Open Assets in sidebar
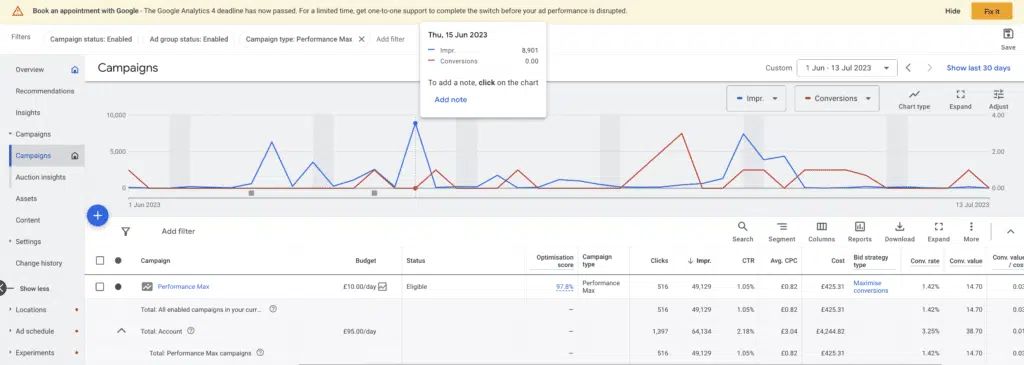The height and width of the screenshot is (365, 1024). pos(26,198)
